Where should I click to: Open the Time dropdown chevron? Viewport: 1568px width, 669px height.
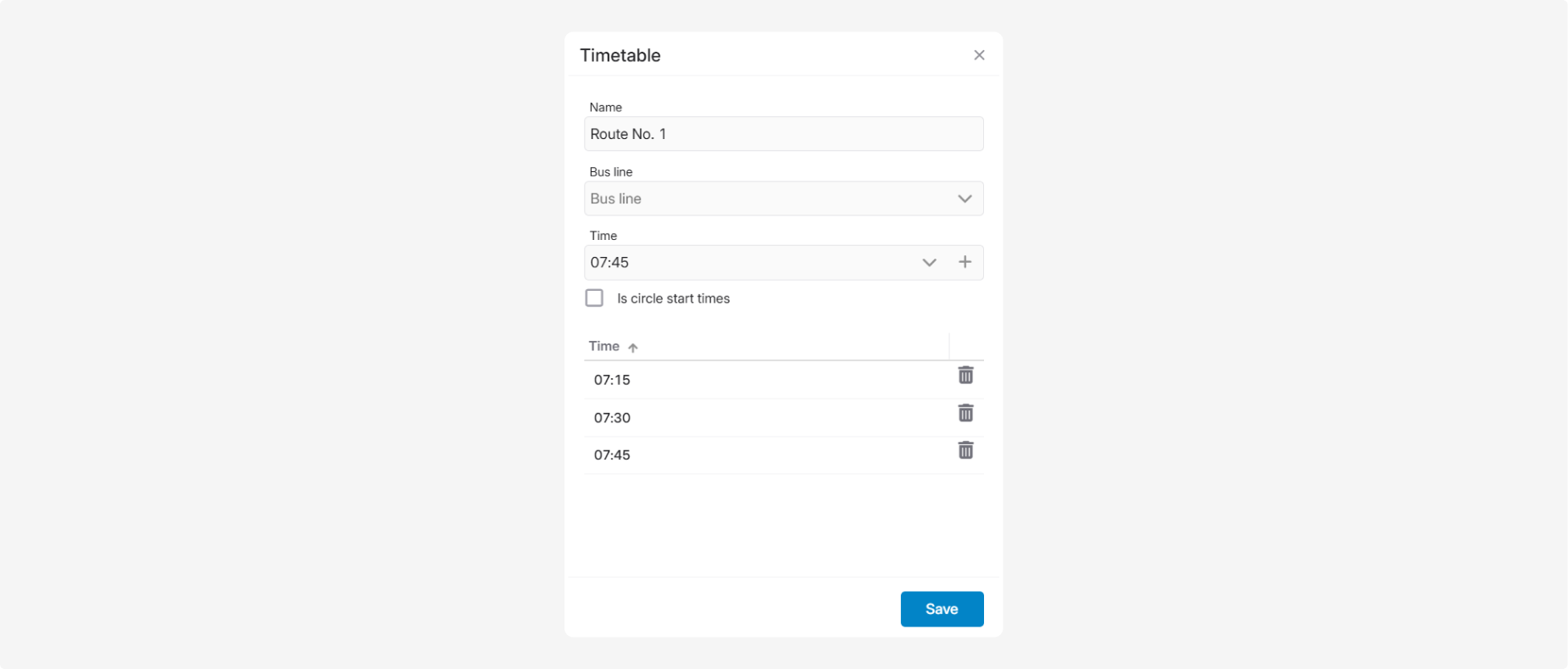coord(929,262)
